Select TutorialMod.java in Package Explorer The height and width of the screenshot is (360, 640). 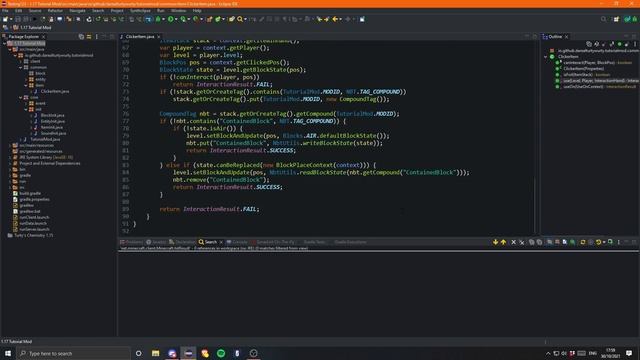[45, 139]
